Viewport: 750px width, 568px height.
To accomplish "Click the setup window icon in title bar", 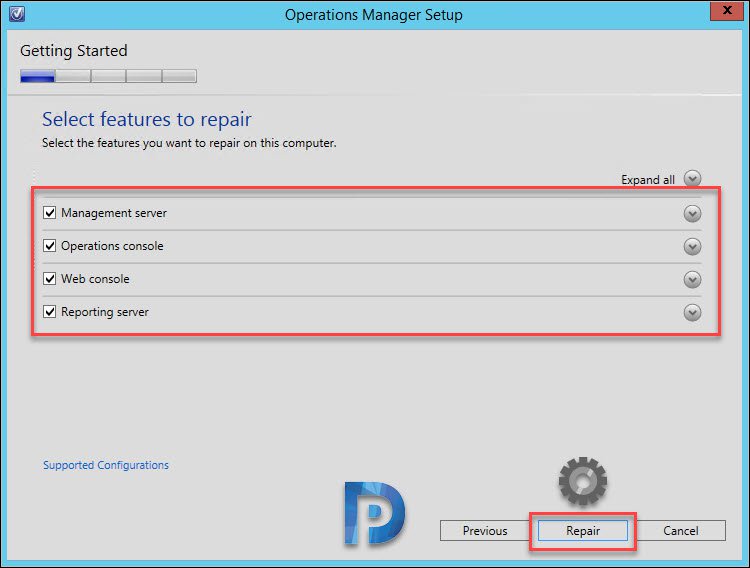I will pos(17,14).
